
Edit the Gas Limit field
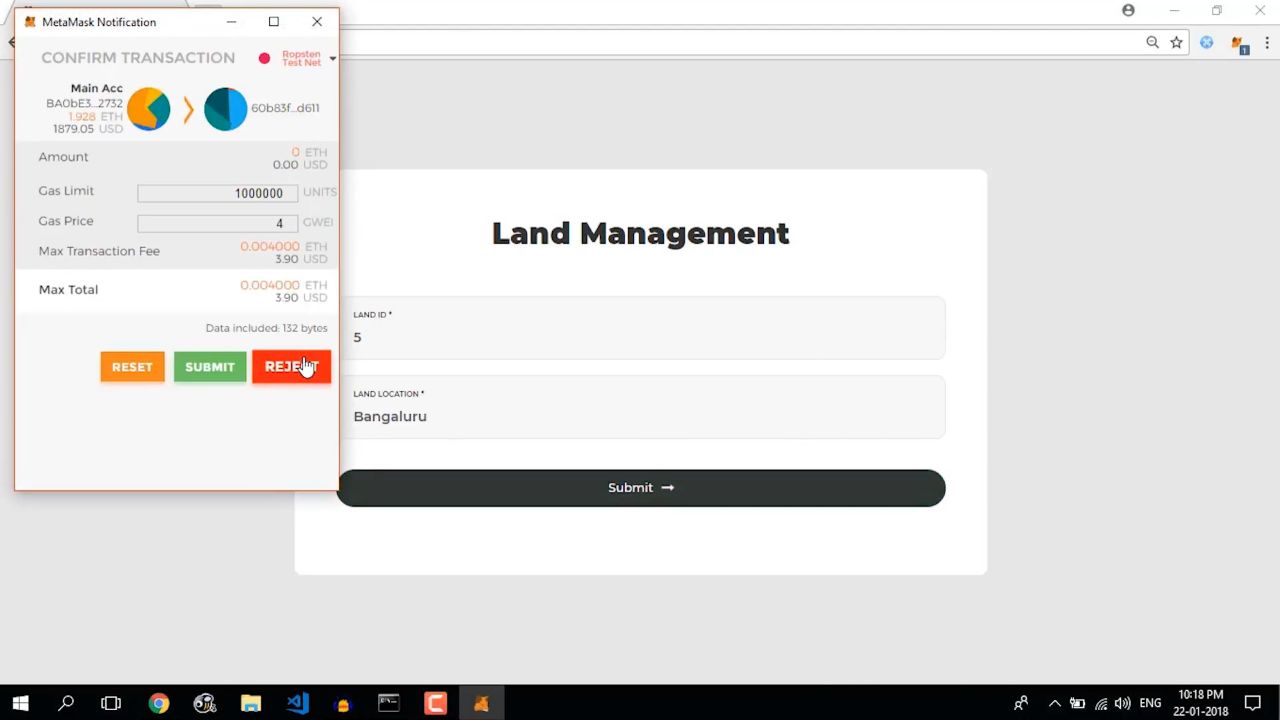(x=218, y=193)
